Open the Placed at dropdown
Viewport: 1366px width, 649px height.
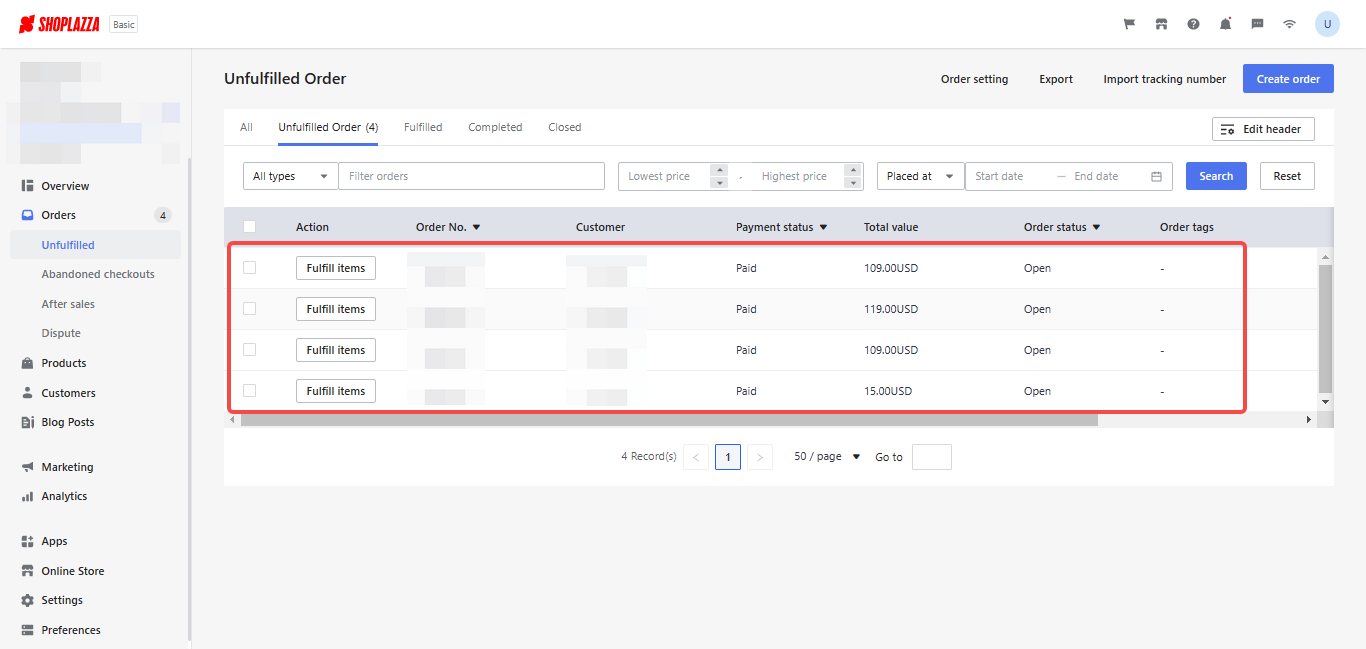(921, 176)
